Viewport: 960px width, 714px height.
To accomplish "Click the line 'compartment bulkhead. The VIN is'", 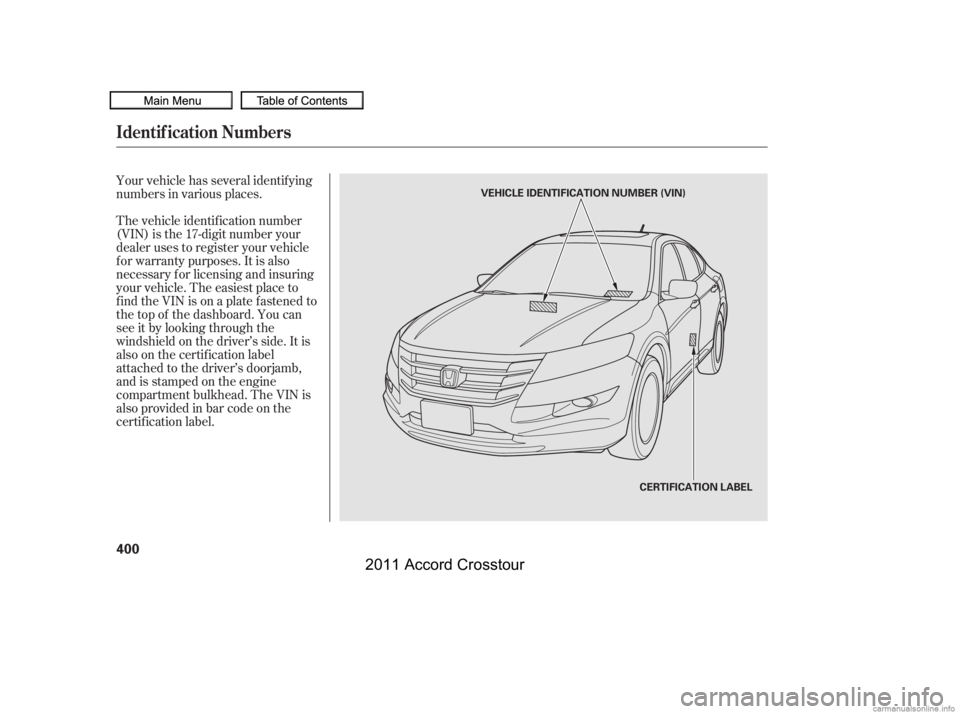I will click(213, 395).
